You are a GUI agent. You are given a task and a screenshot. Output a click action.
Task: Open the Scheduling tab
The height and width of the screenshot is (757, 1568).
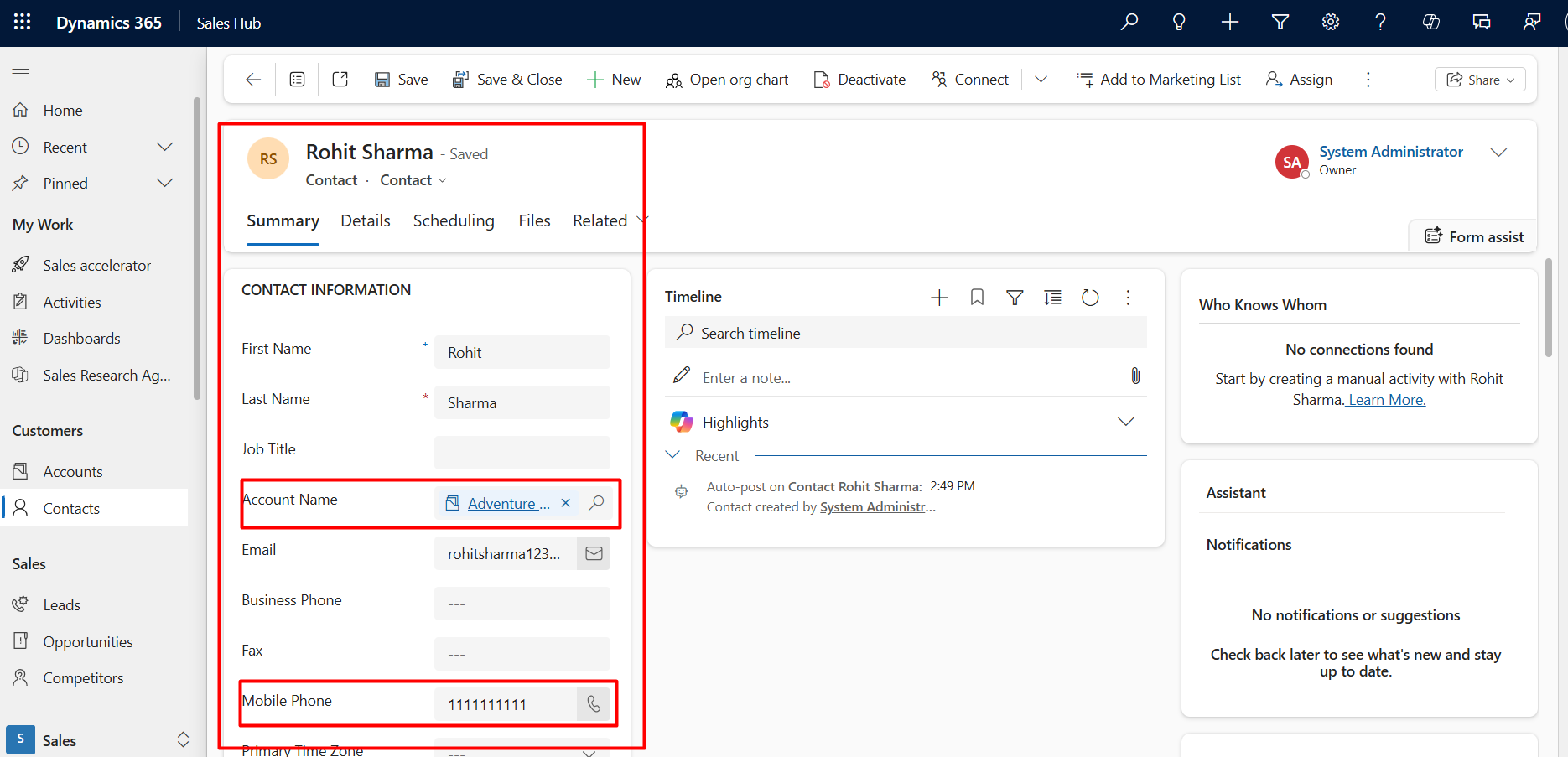pyautogui.click(x=454, y=220)
